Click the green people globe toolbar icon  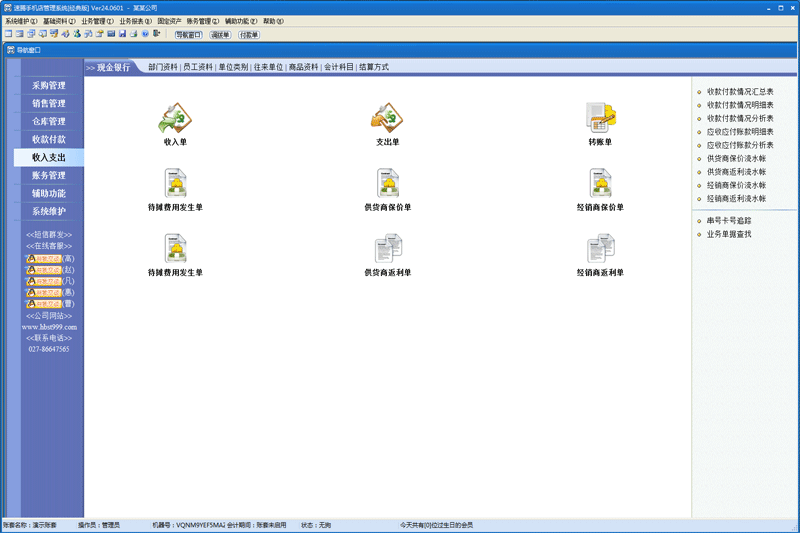[x=77, y=34]
